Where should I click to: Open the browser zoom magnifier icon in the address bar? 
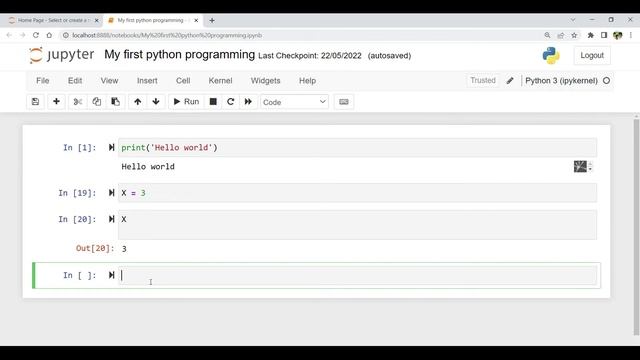[547, 35]
